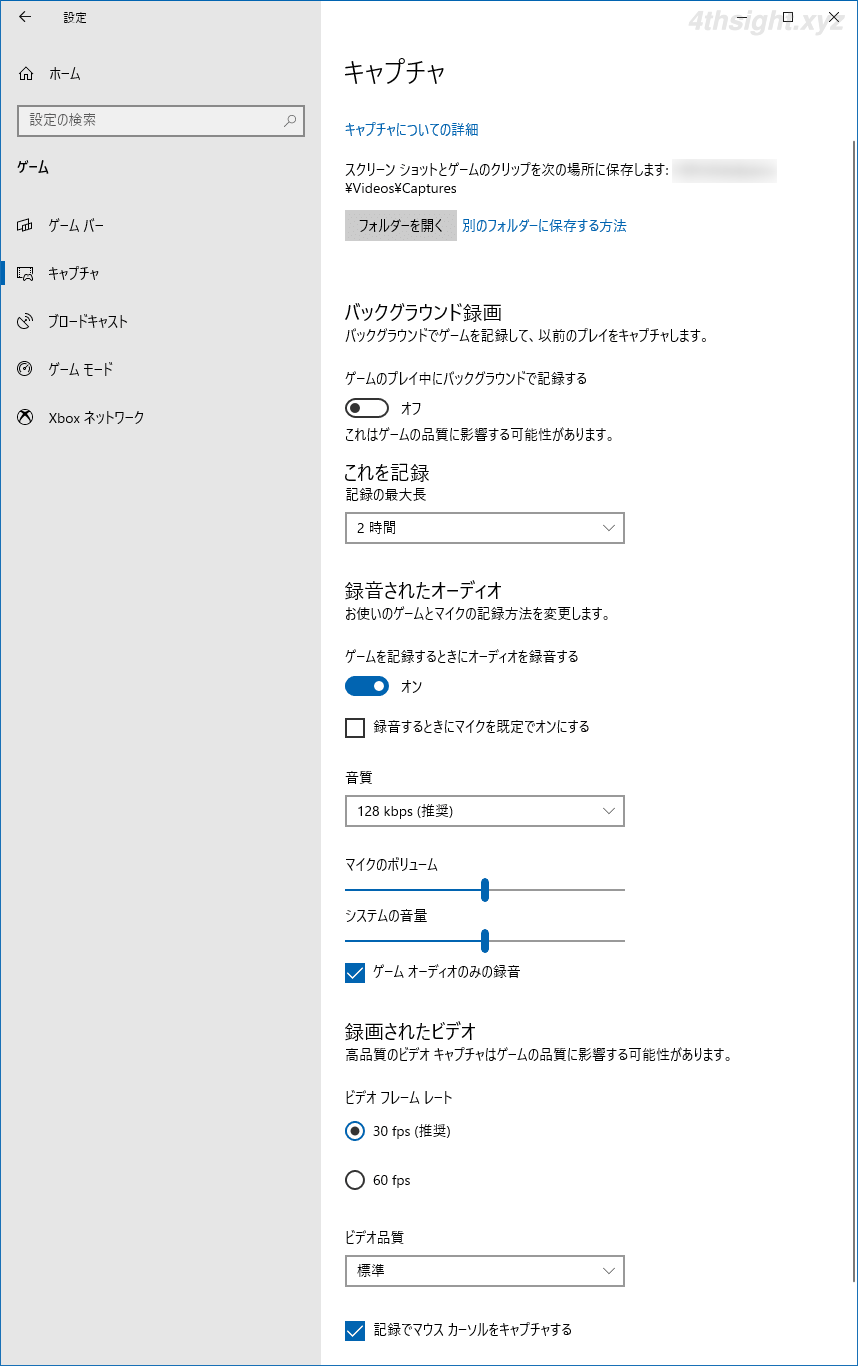Click the Home icon in sidebar
This screenshot has height=1366, width=858.
[26, 74]
